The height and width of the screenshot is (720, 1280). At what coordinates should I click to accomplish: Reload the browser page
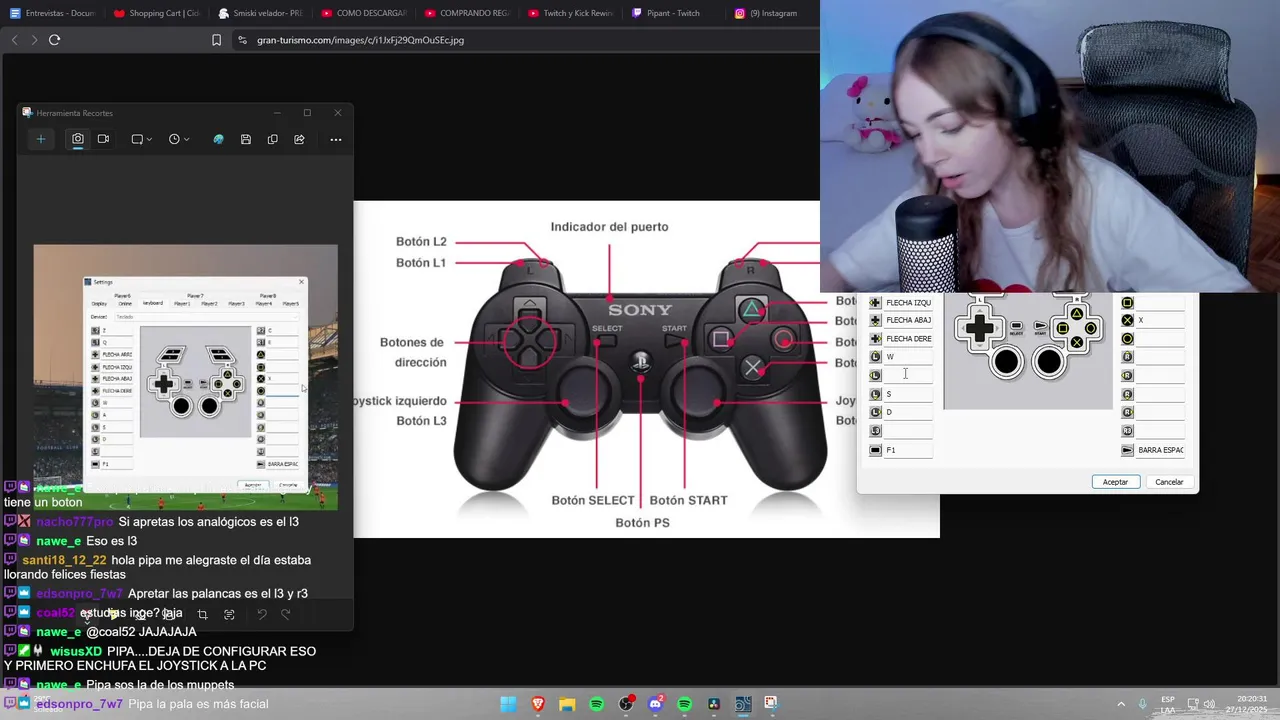[x=54, y=40]
